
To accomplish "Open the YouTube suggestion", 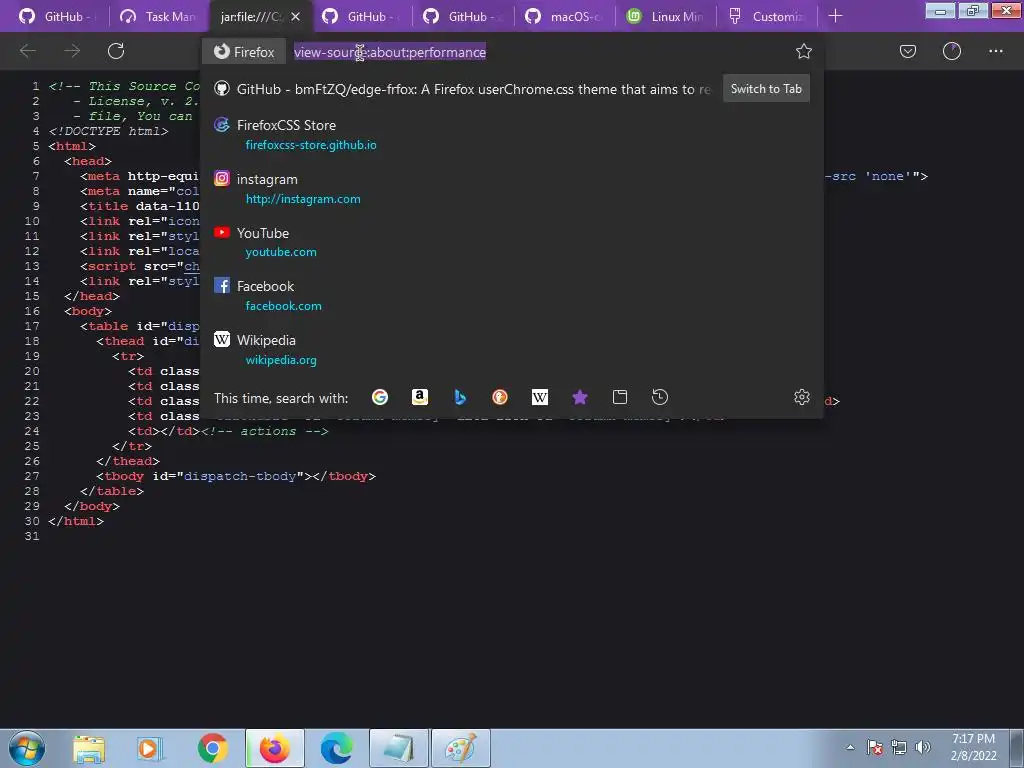I will tap(511, 242).
